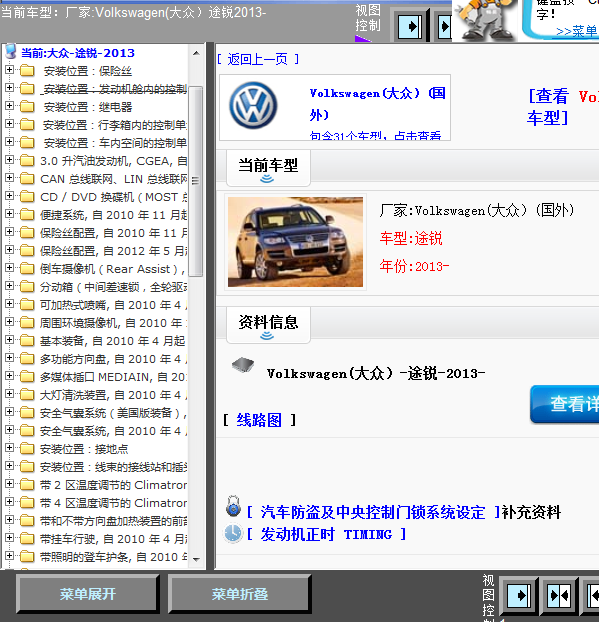Screen dimensions: 599x622
Task: Open Volkswagen(大众)(国外) brand link
Action: coord(377,104)
